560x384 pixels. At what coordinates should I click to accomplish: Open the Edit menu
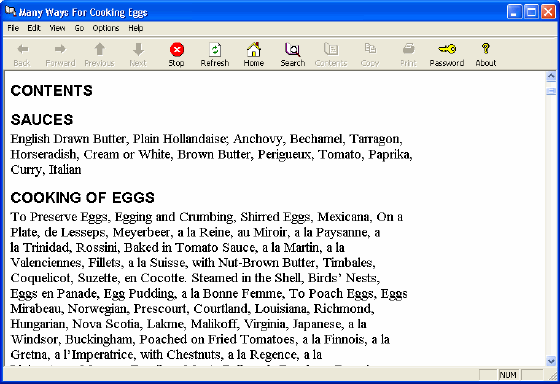[x=34, y=28]
